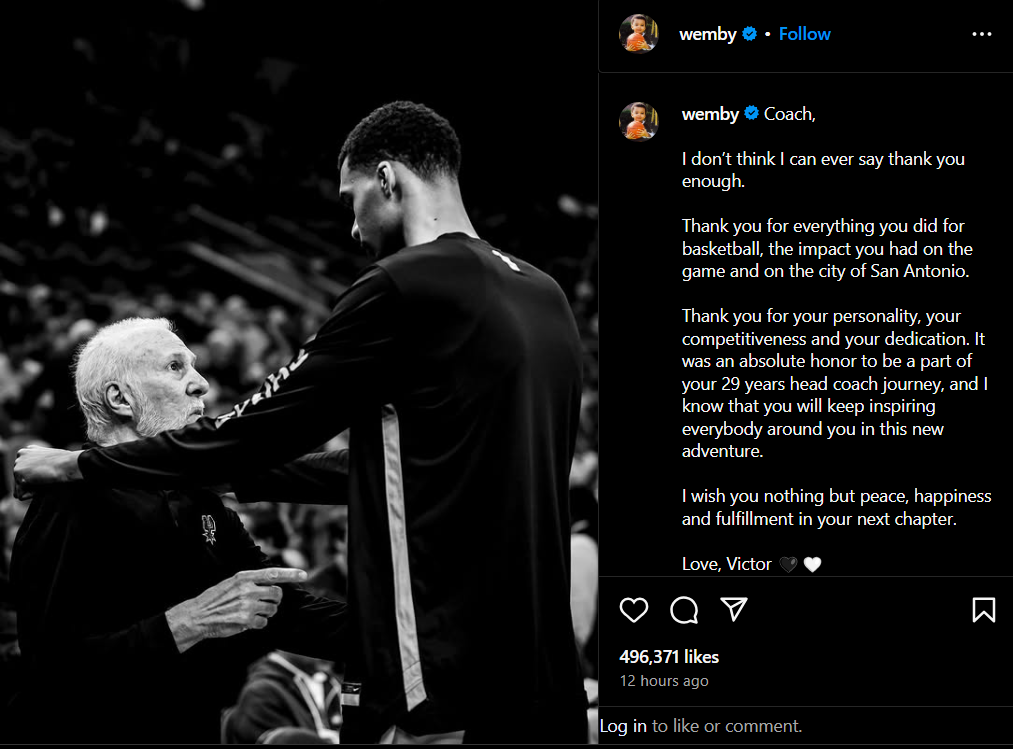Open the three-dot more options menu

point(981,34)
